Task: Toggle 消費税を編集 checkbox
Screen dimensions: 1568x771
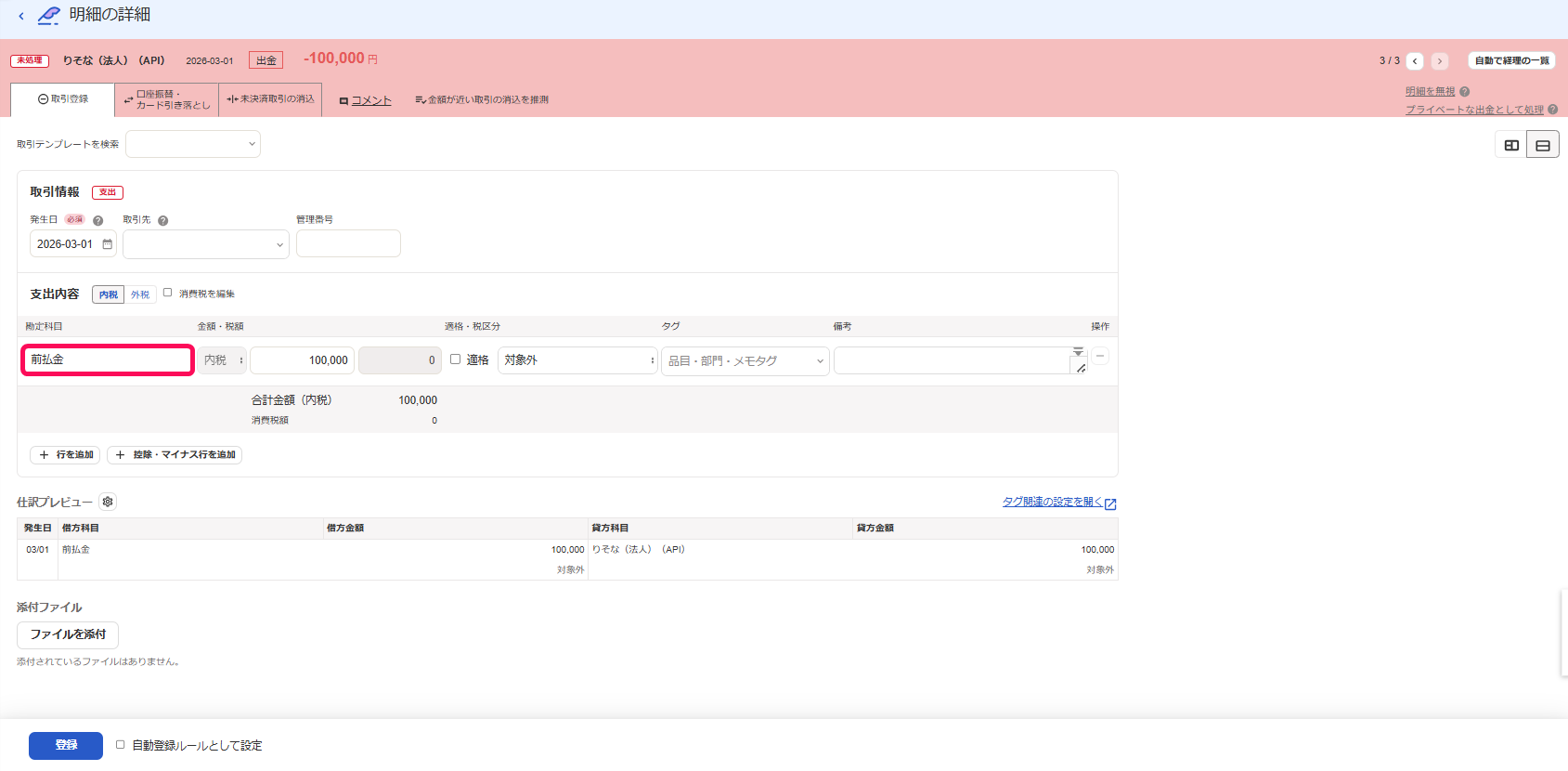Action: [x=168, y=293]
